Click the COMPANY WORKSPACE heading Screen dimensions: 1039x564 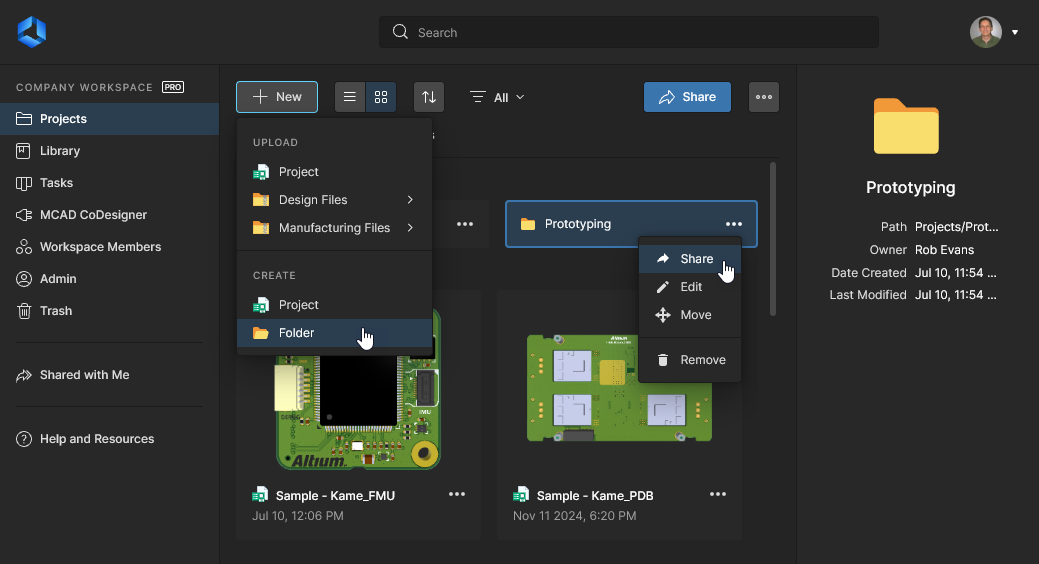[x=84, y=87]
